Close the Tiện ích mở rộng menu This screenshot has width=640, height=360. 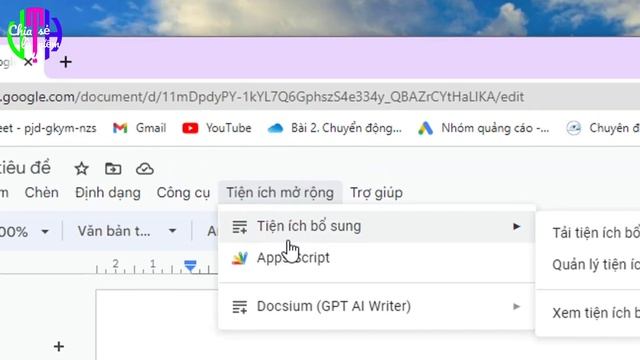(x=280, y=193)
